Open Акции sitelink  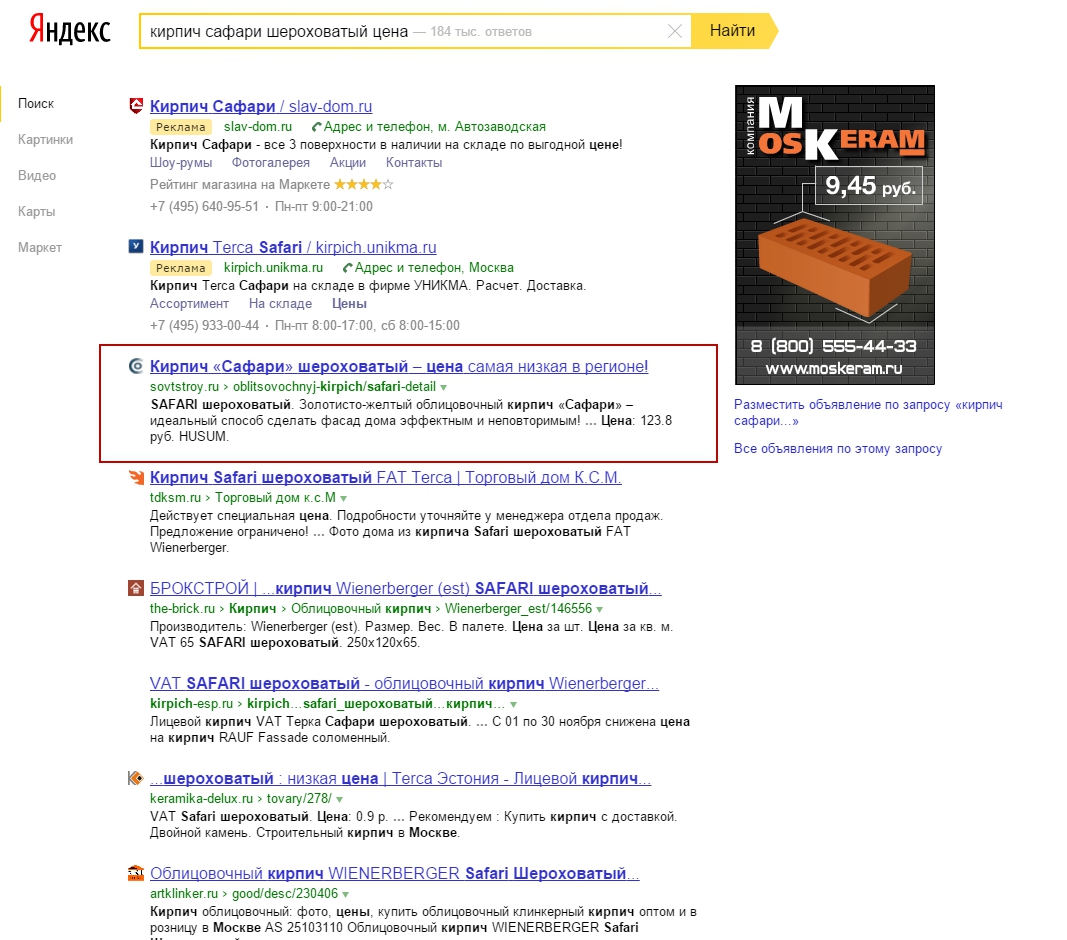click(348, 163)
